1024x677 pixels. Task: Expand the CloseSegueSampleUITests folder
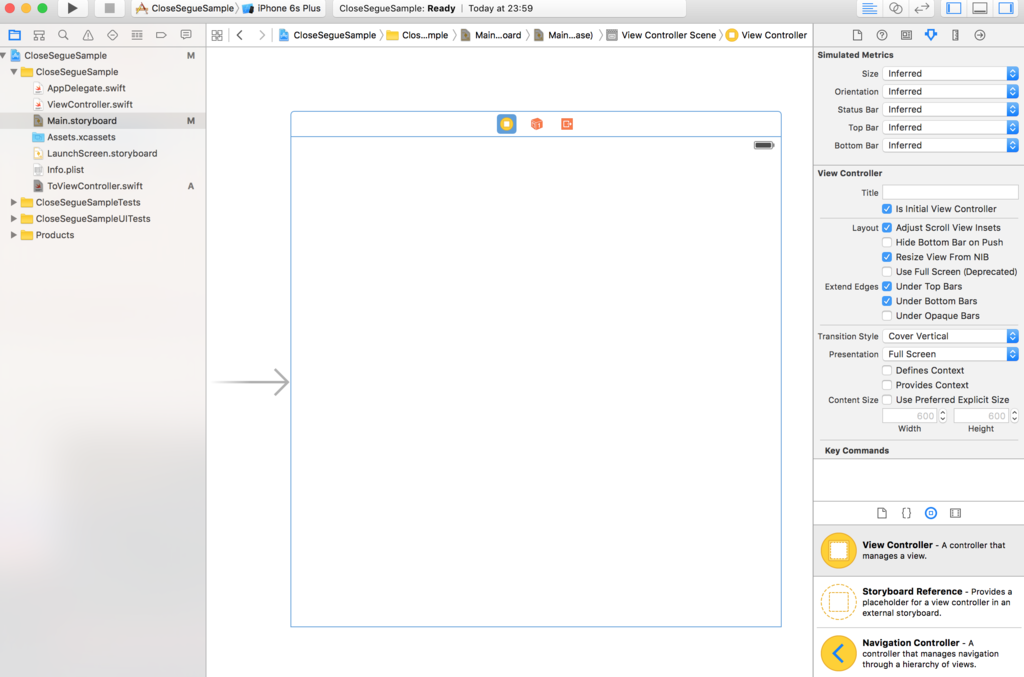coord(13,219)
